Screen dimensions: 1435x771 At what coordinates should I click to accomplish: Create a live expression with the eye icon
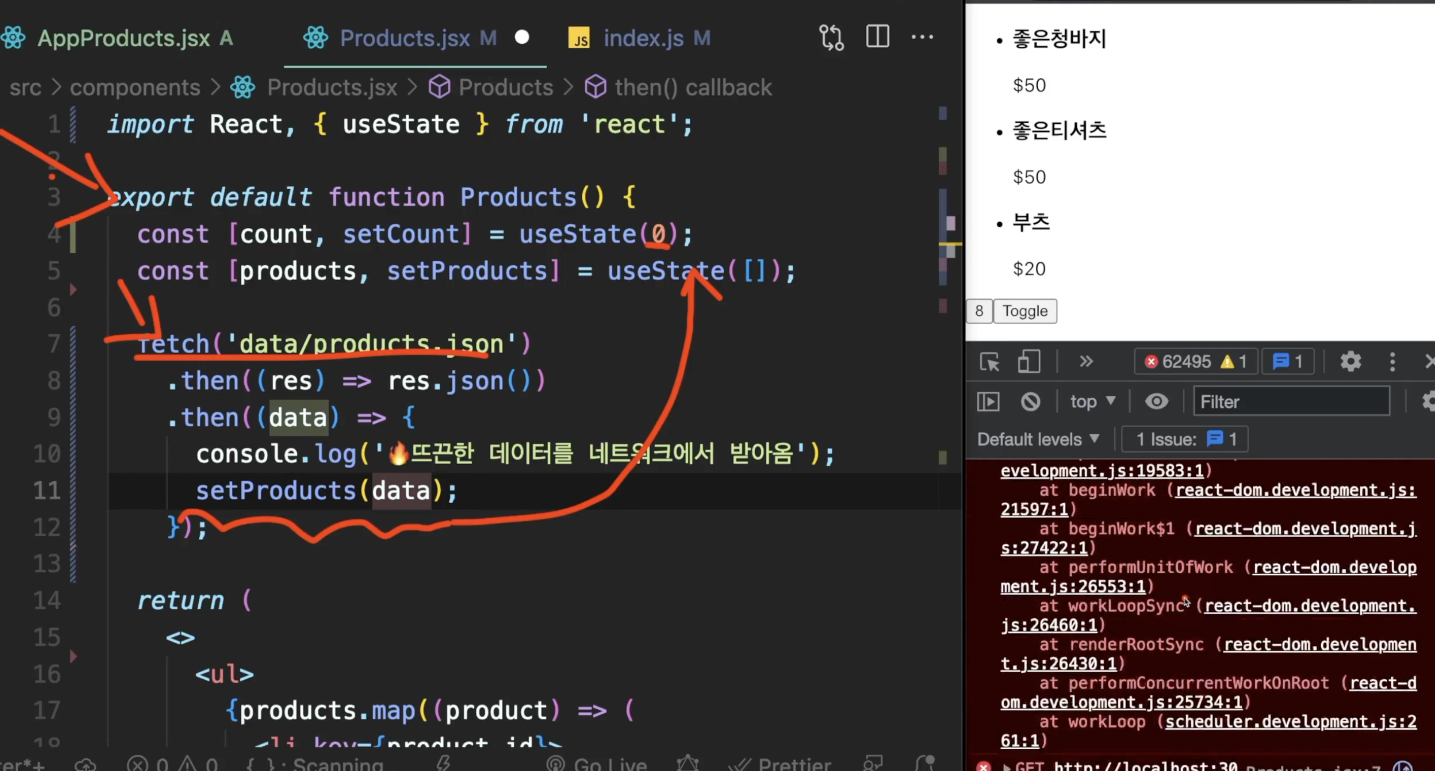pos(1157,402)
